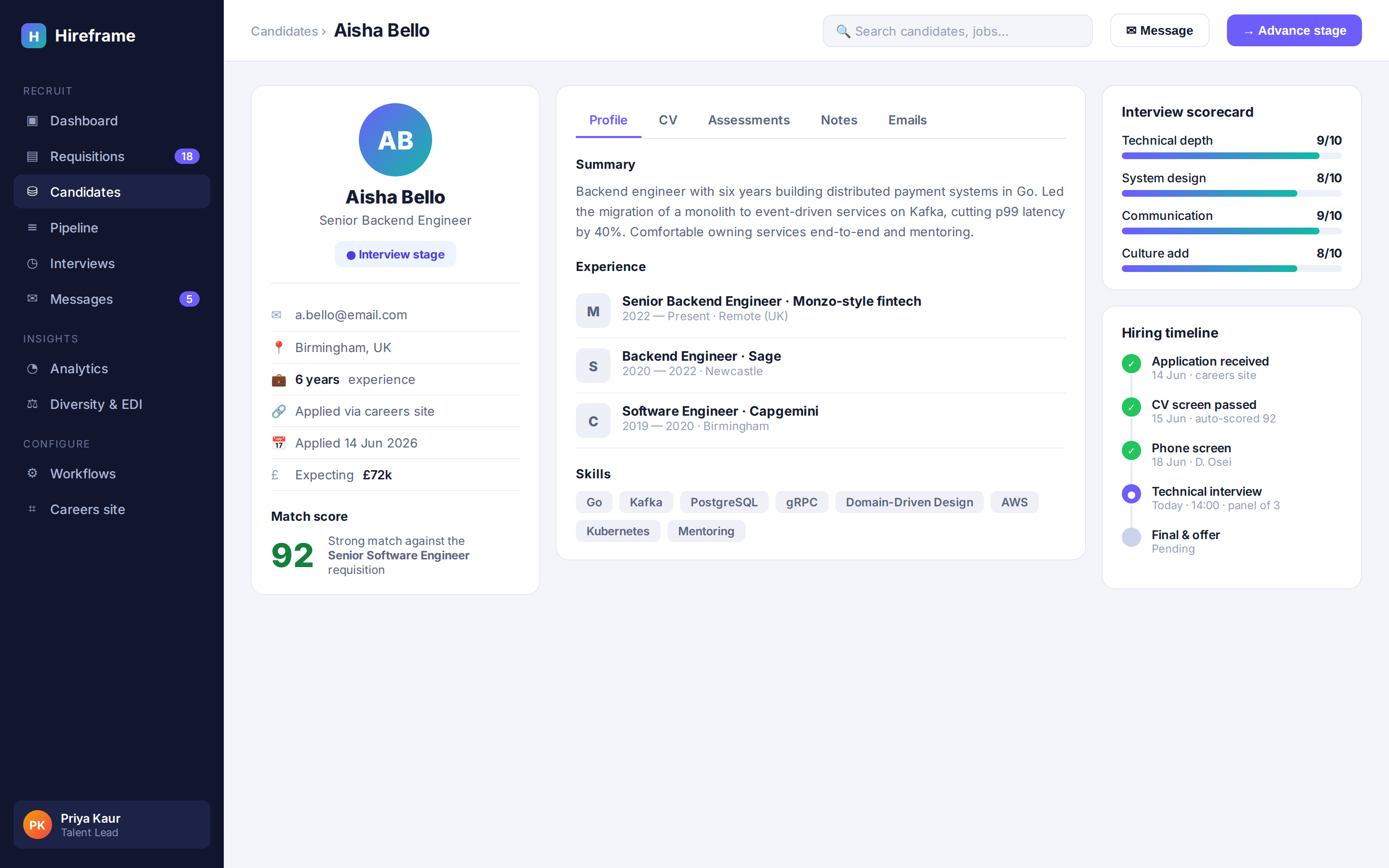Click the AWS skill tag
Image resolution: width=1389 pixels, height=868 pixels.
point(1014,502)
